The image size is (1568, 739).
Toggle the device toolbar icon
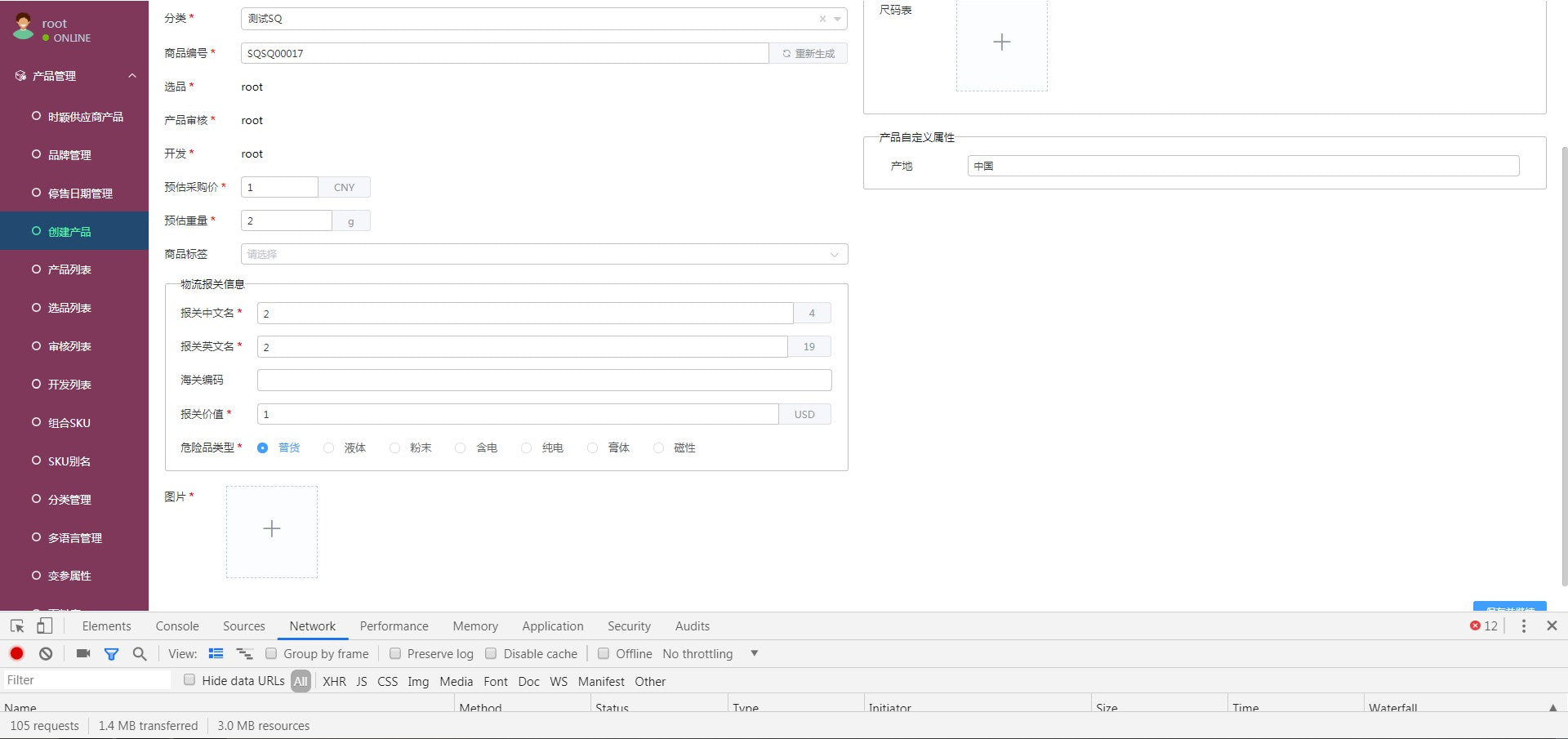pos(45,625)
